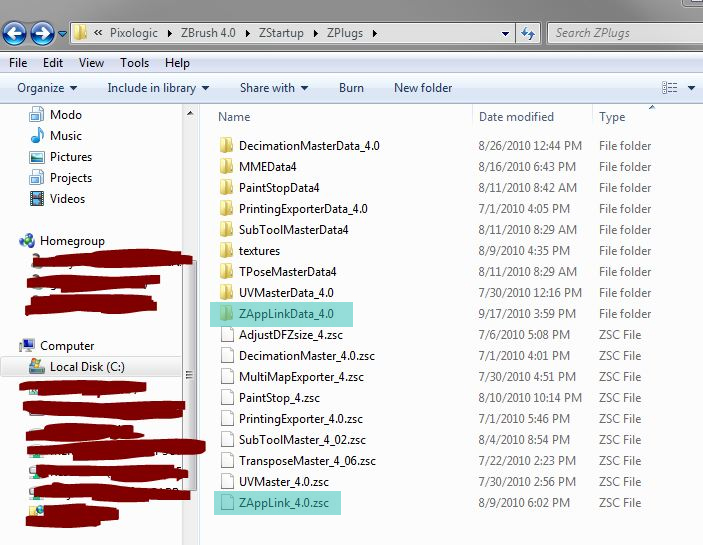Select the SubToolMaster_4_02.zsc file icon
The height and width of the screenshot is (545, 703).
tap(227, 440)
